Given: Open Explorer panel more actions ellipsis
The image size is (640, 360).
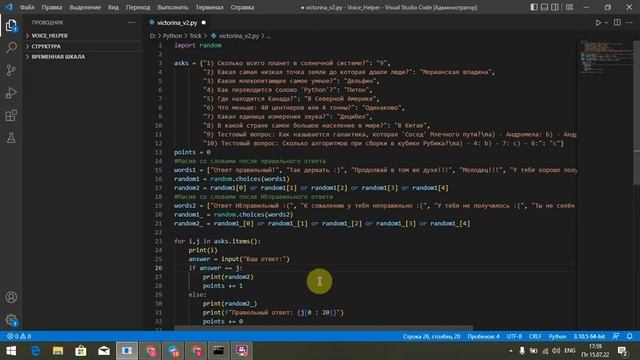Looking at the screenshot, I should (x=131, y=22).
